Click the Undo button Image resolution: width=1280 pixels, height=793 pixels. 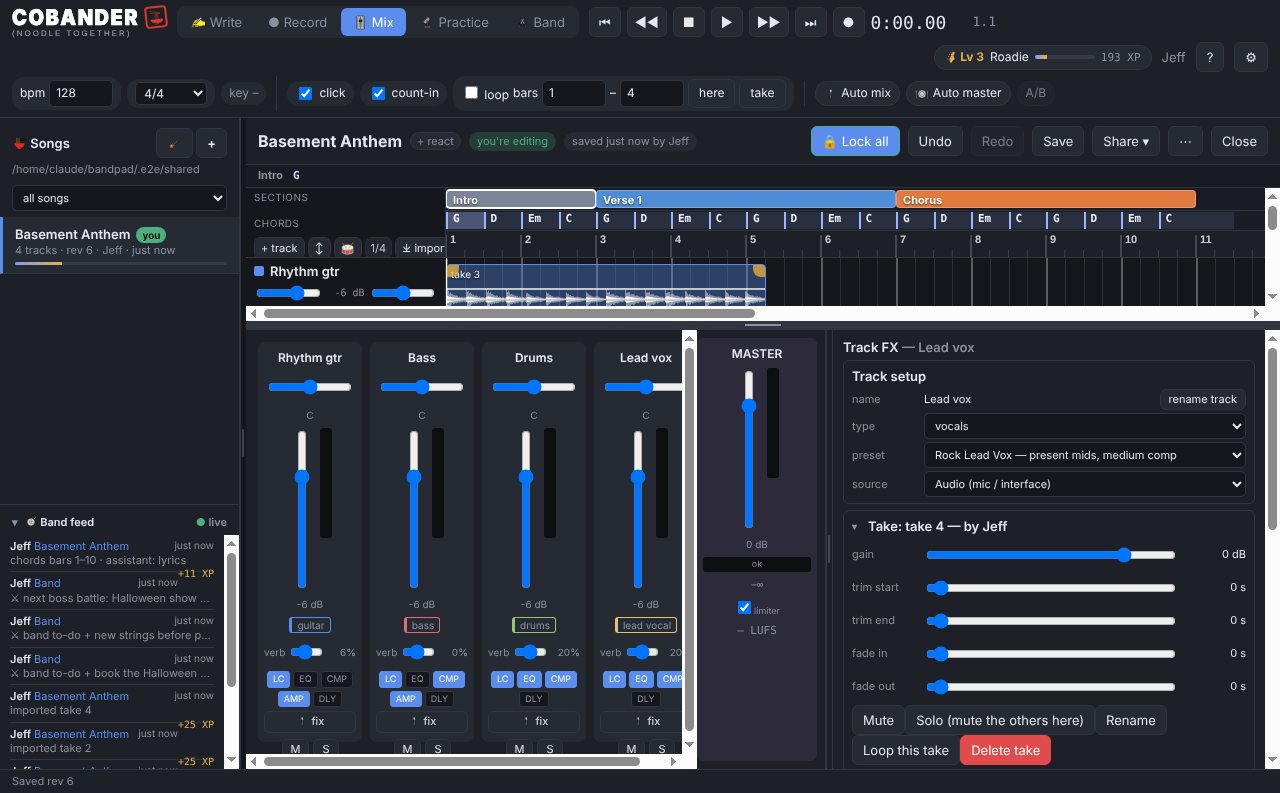935,141
